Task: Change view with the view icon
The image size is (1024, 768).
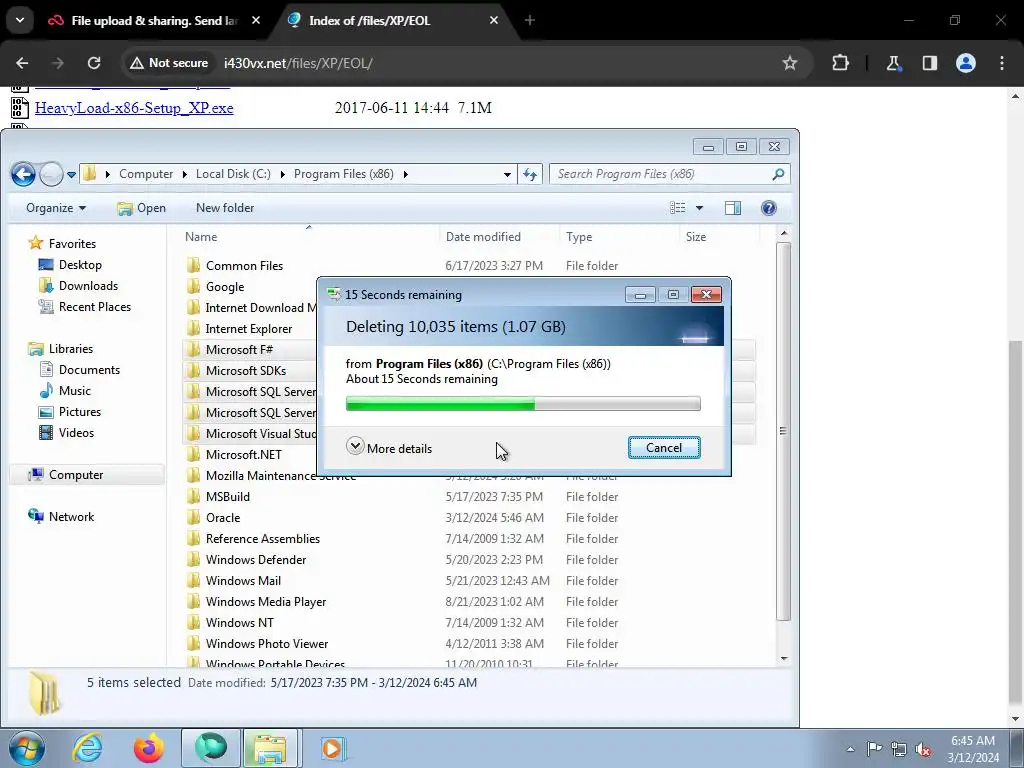Action: 678,208
